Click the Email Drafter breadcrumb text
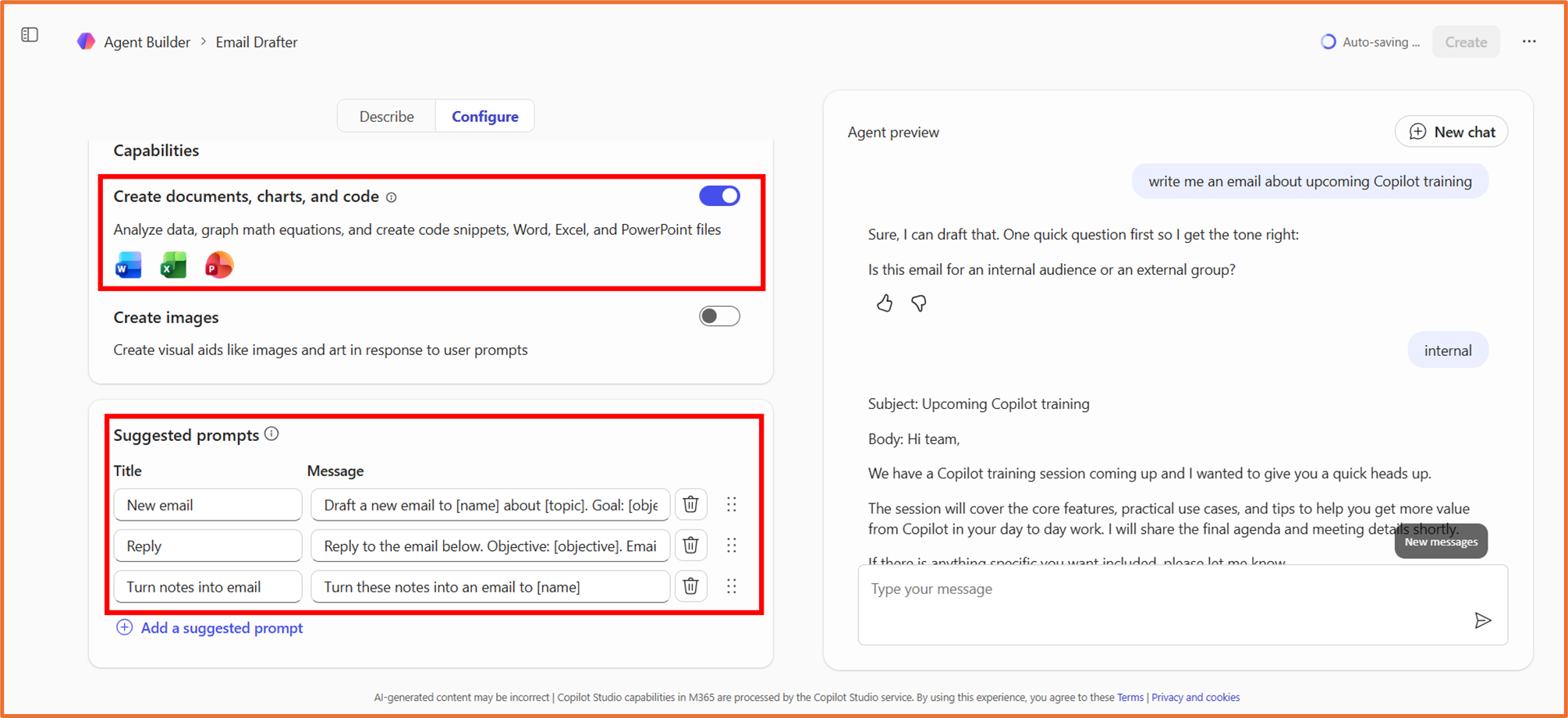Viewport: 1568px width, 718px height. pos(257,42)
